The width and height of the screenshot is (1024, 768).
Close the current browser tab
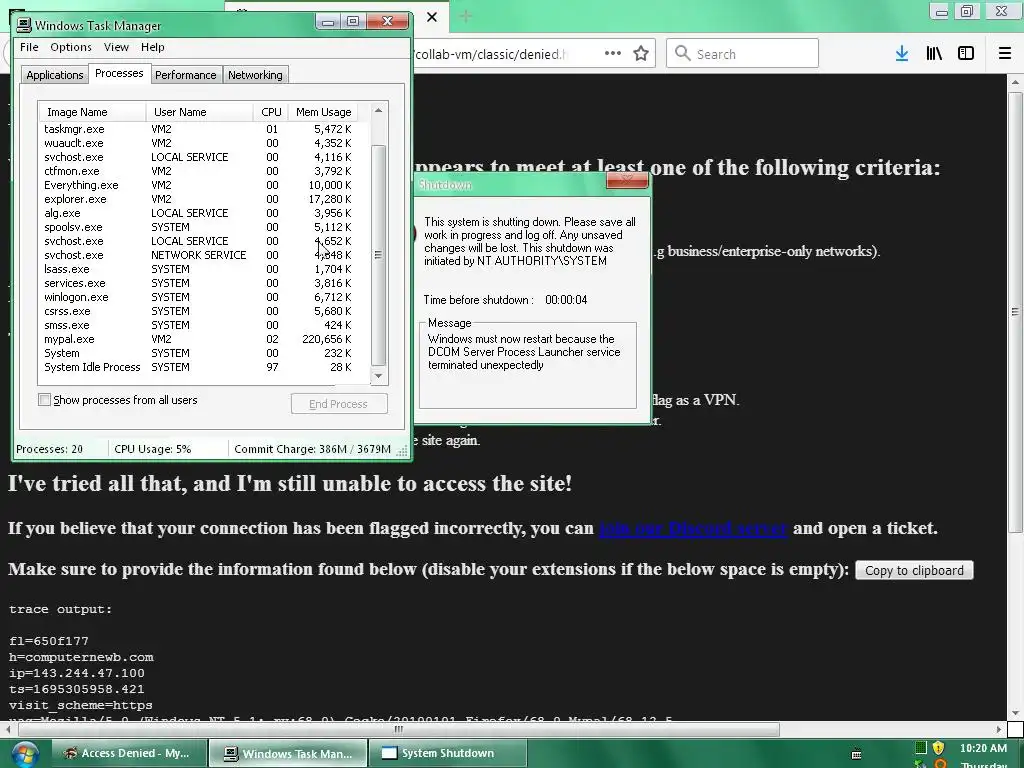click(432, 17)
